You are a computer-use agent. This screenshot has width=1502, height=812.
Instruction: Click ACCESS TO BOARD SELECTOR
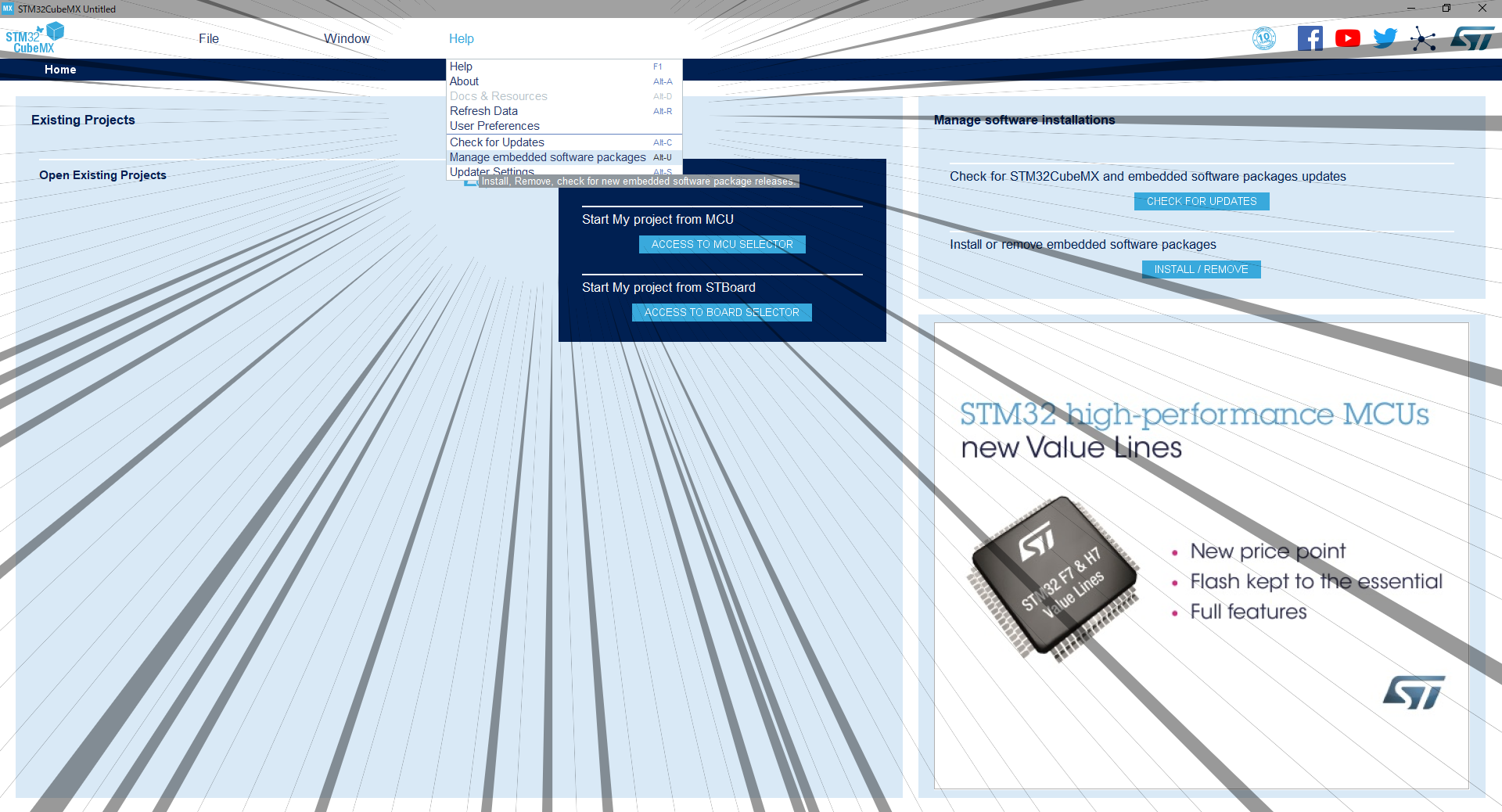pyautogui.click(x=721, y=312)
